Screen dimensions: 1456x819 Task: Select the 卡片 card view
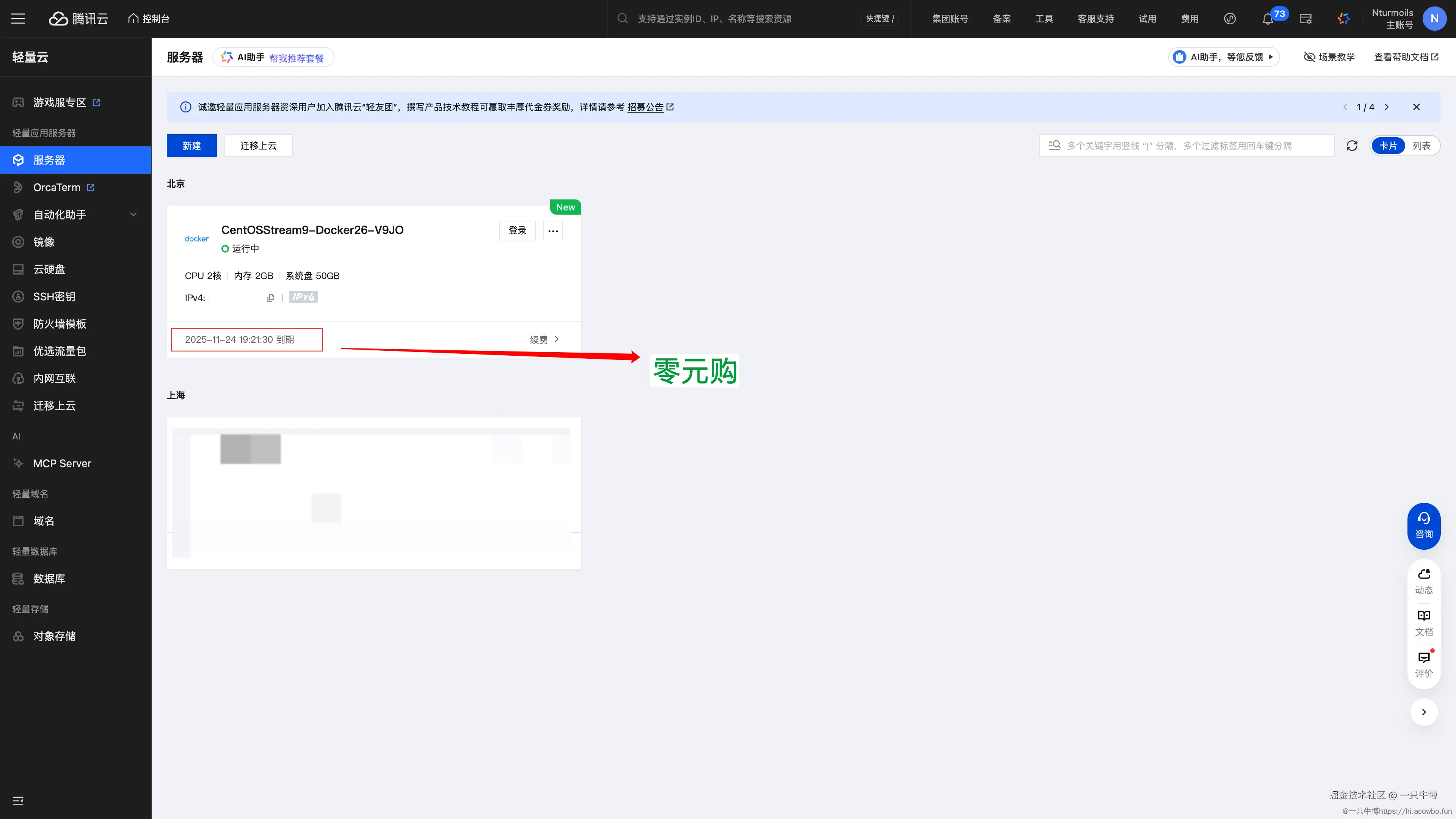pos(1388,146)
